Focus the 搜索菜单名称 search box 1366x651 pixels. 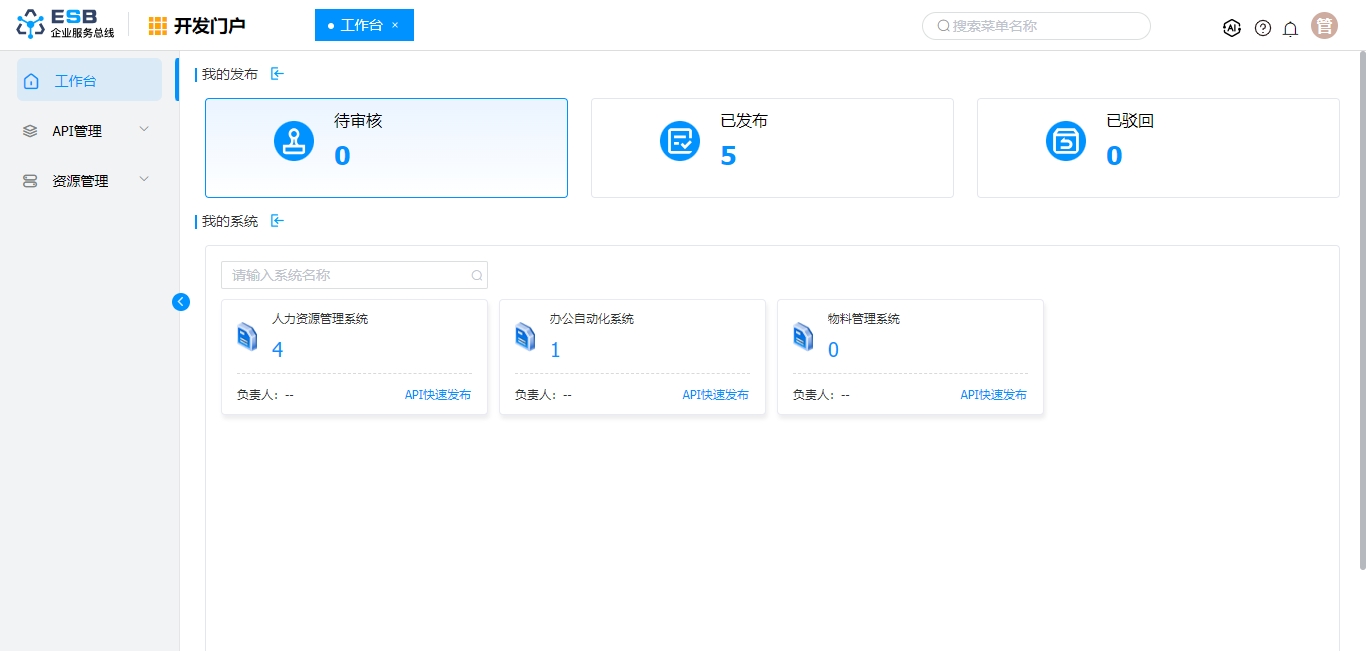click(1040, 26)
